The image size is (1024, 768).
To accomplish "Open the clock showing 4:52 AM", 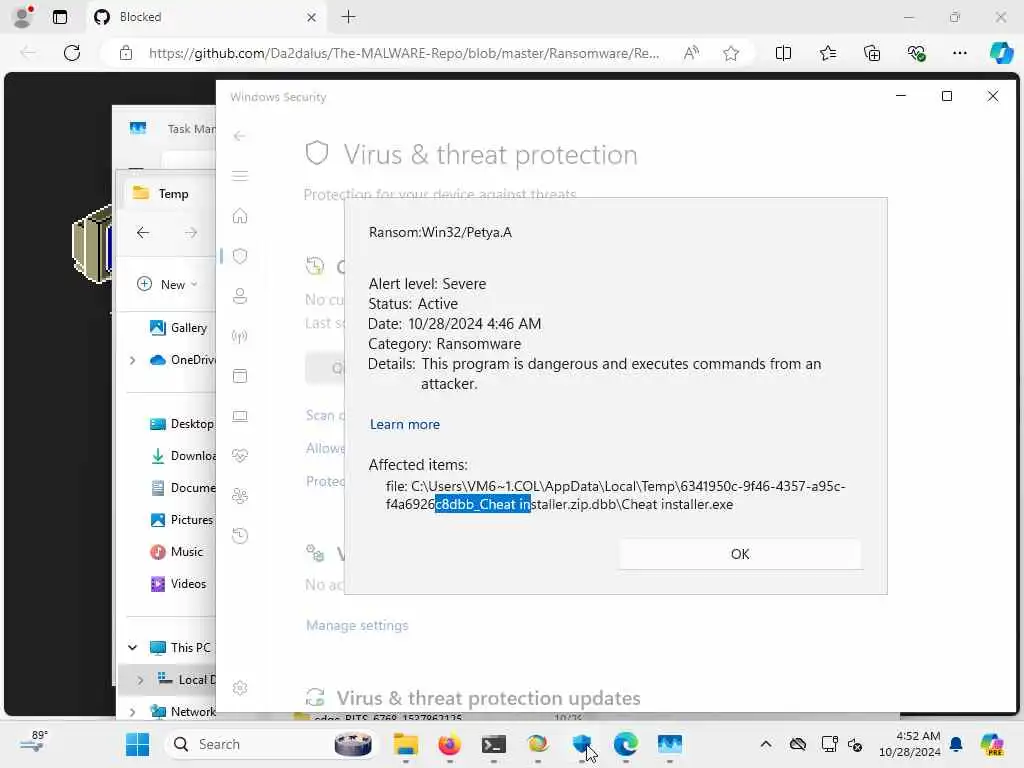I will click(x=910, y=744).
